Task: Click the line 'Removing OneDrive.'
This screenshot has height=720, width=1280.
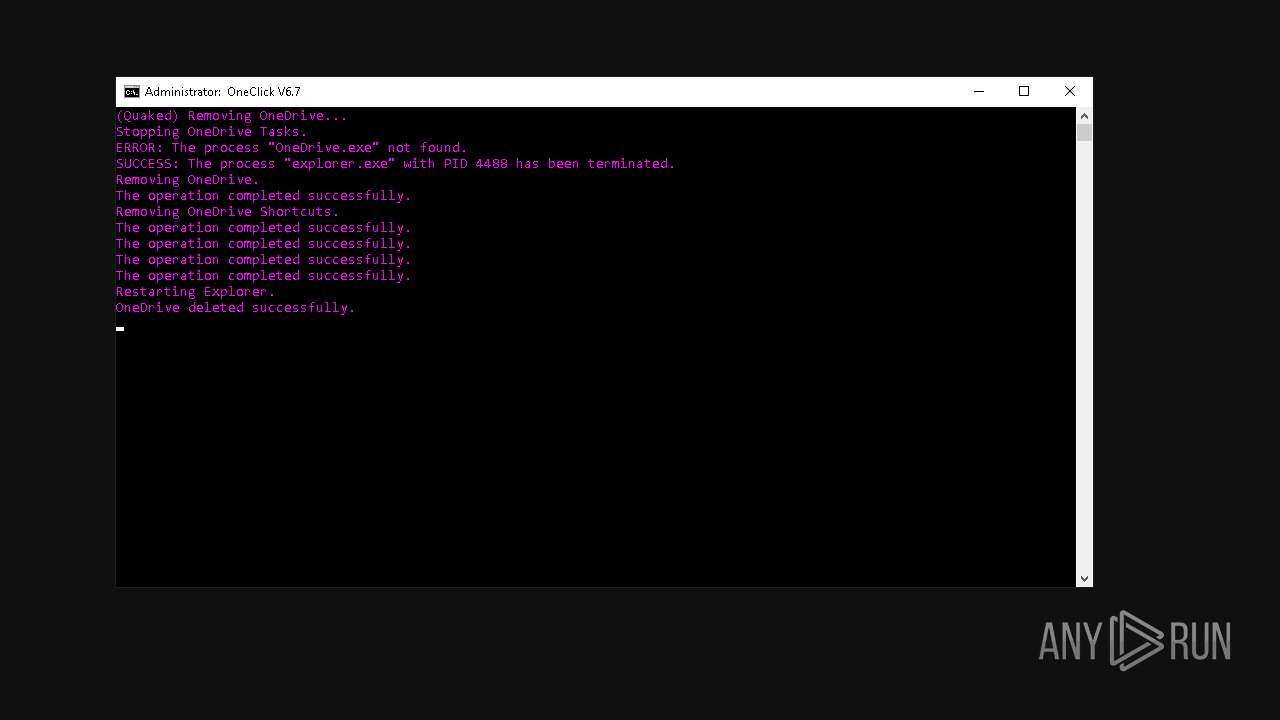Action: 188,180
